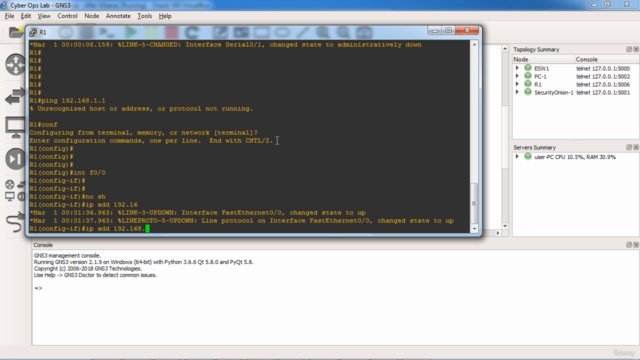Image resolution: width=640 pixels, height=360 pixels.
Task: Expand the PC-1 node in Topology Summary
Action: (x=517, y=76)
